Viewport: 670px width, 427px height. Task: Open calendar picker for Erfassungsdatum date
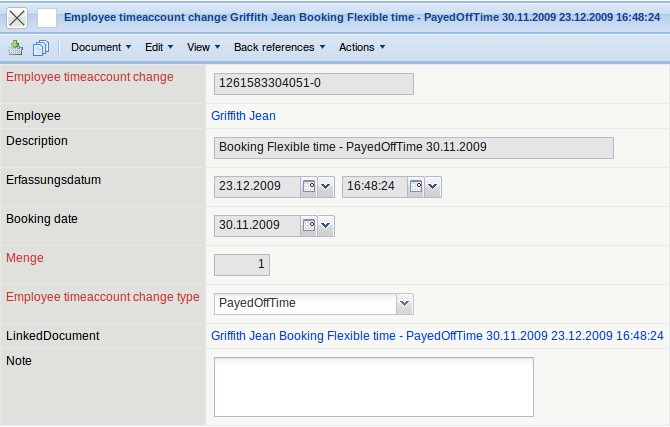click(x=309, y=186)
